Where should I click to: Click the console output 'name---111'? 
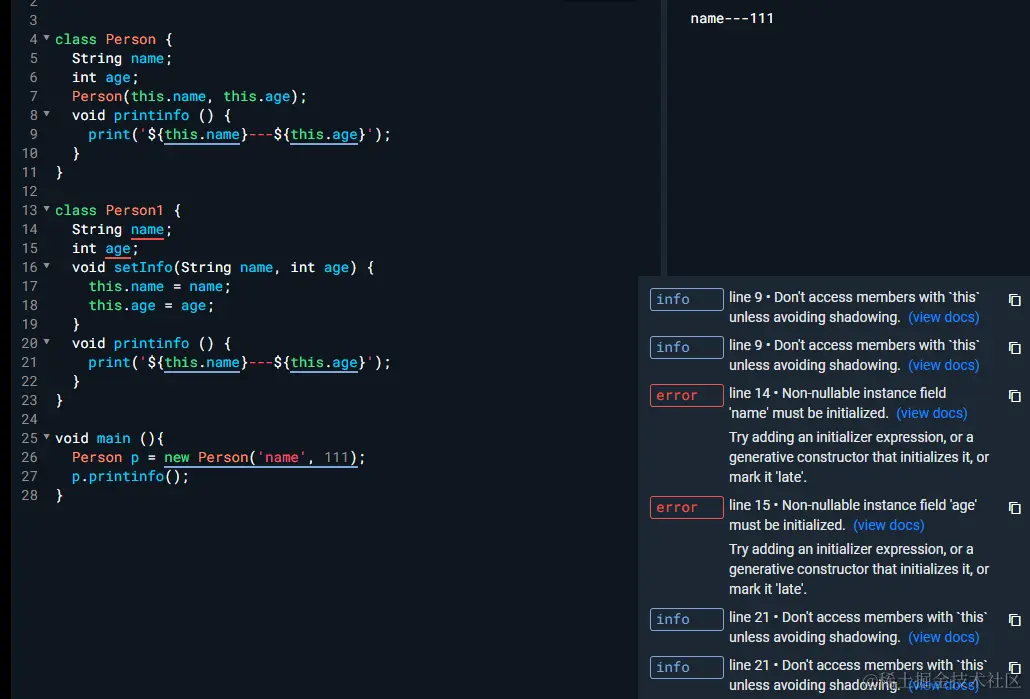(x=732, y=18)
